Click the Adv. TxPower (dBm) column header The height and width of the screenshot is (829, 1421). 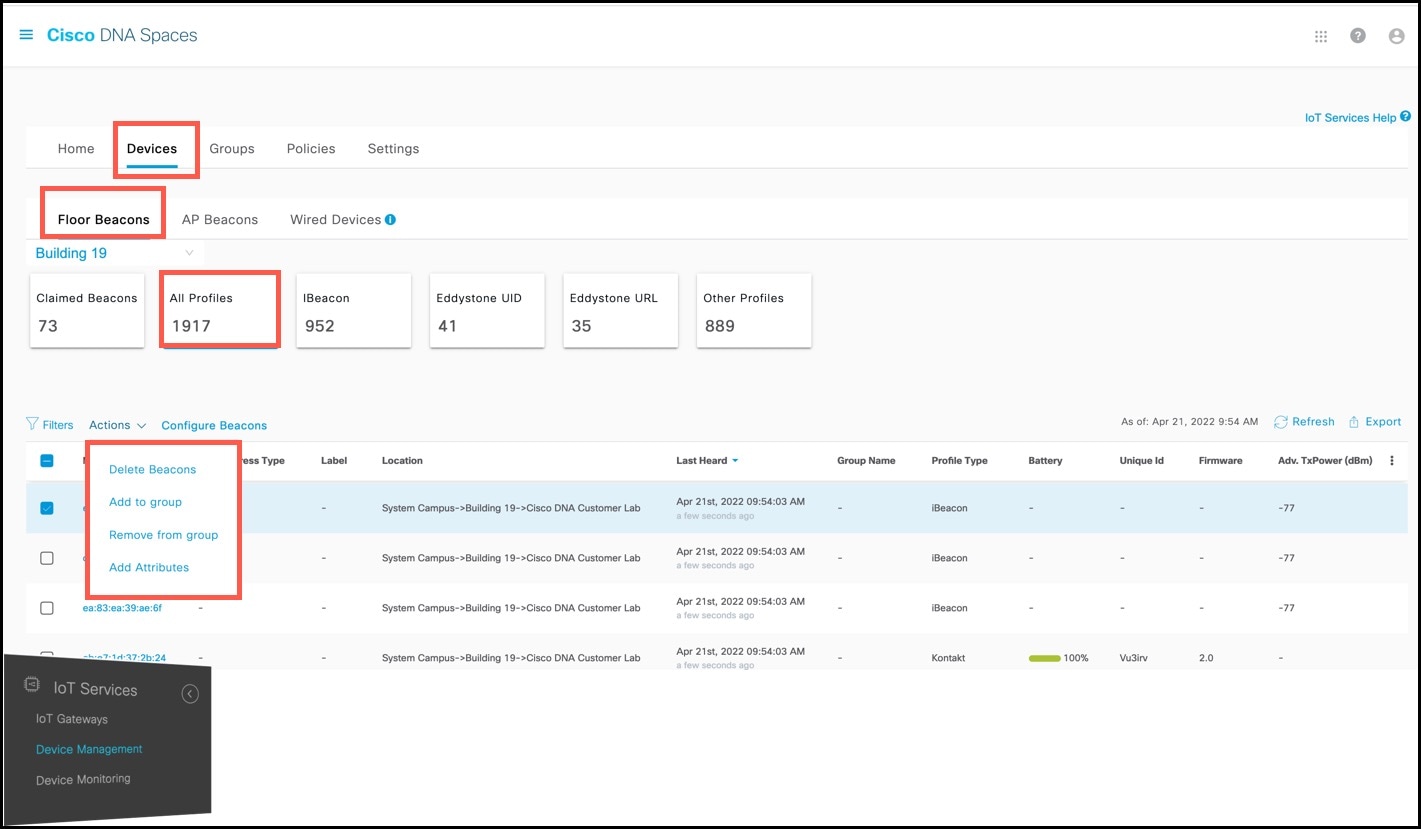pos(1326,461)
